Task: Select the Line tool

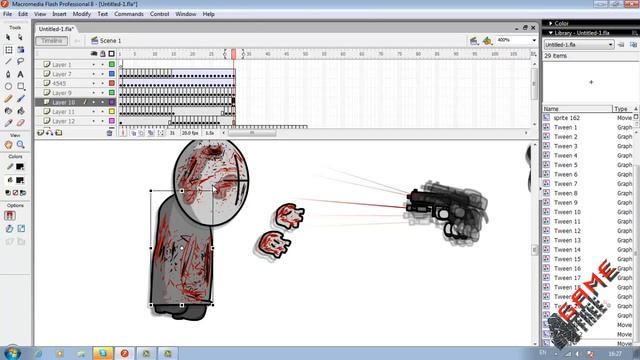Action: click(x=8, y=62)
